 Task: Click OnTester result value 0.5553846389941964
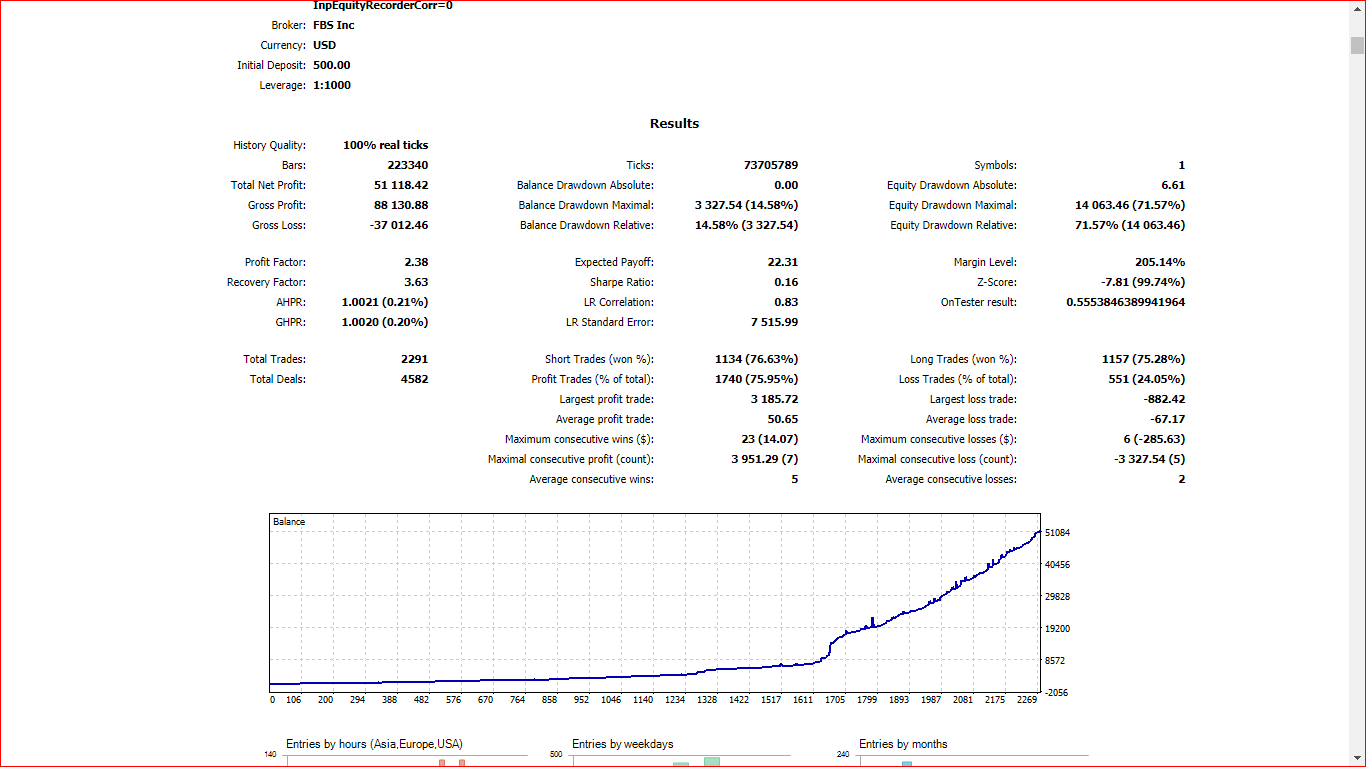(1126, 302)
